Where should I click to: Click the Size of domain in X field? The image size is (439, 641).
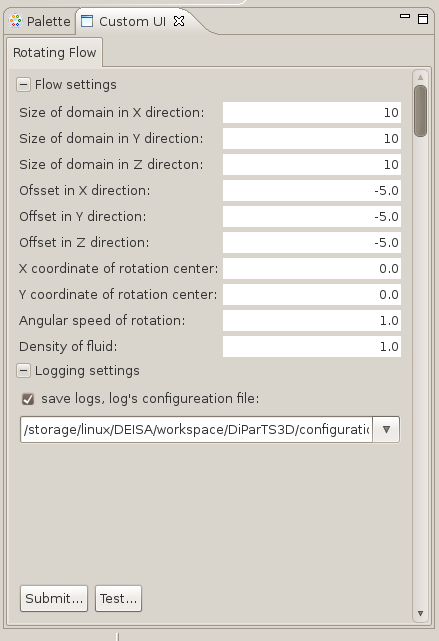click(311, 112)
